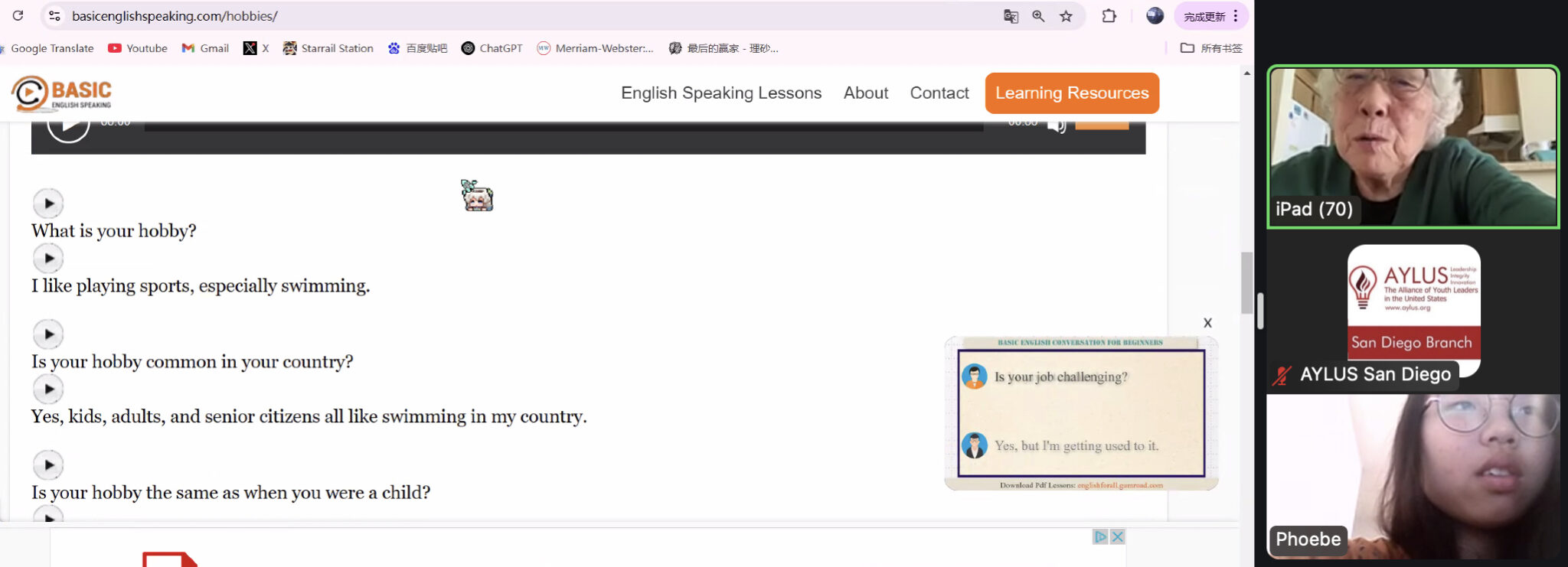Open the Starrail Station bookmark

pyautogui.click(x=328, y=48)
